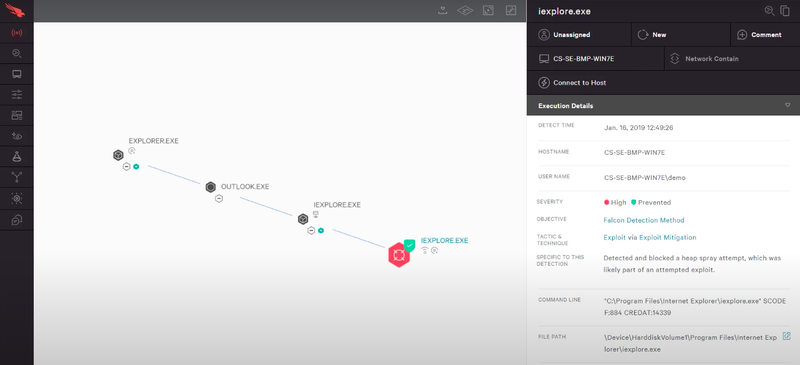Click the copy icon in panel header
This screenshot has height=365, width=800.
point(785,11)
